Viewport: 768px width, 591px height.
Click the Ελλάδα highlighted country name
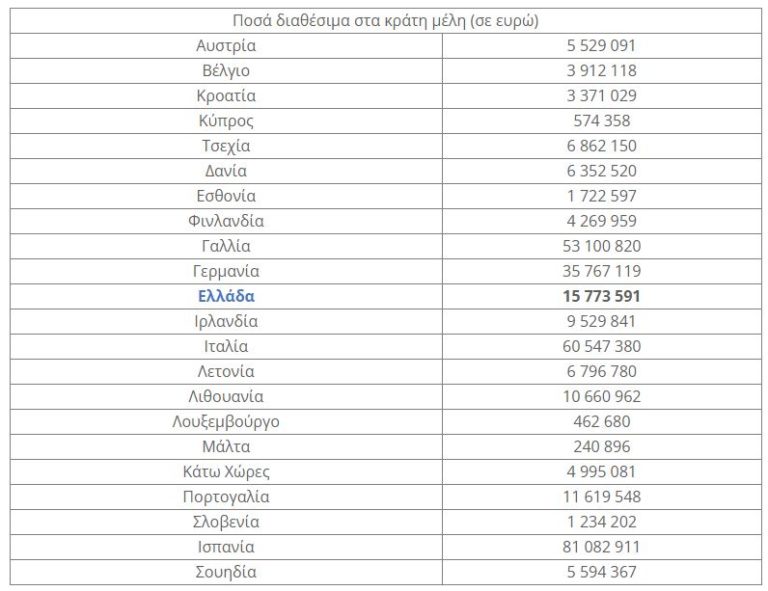226,296
